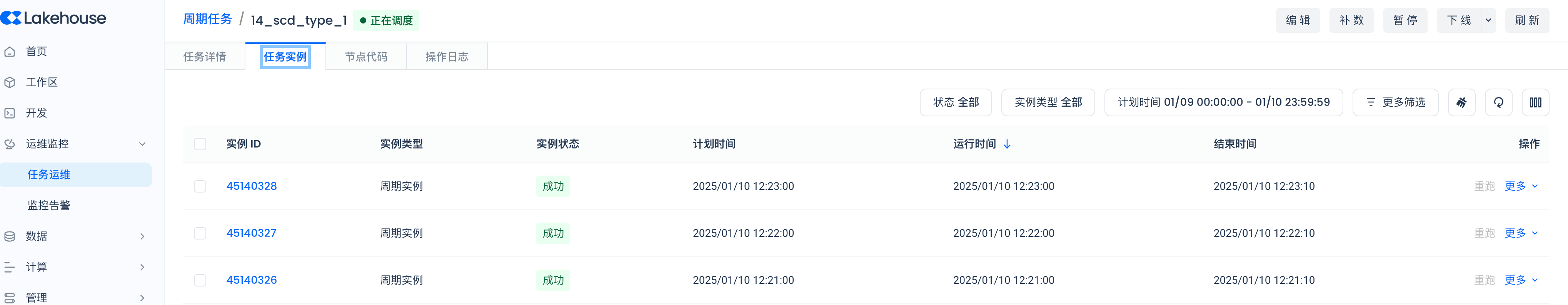Screen dimensions: 1568x305
Task: Click the clear filters broom icon
Action: (1461, 102)
